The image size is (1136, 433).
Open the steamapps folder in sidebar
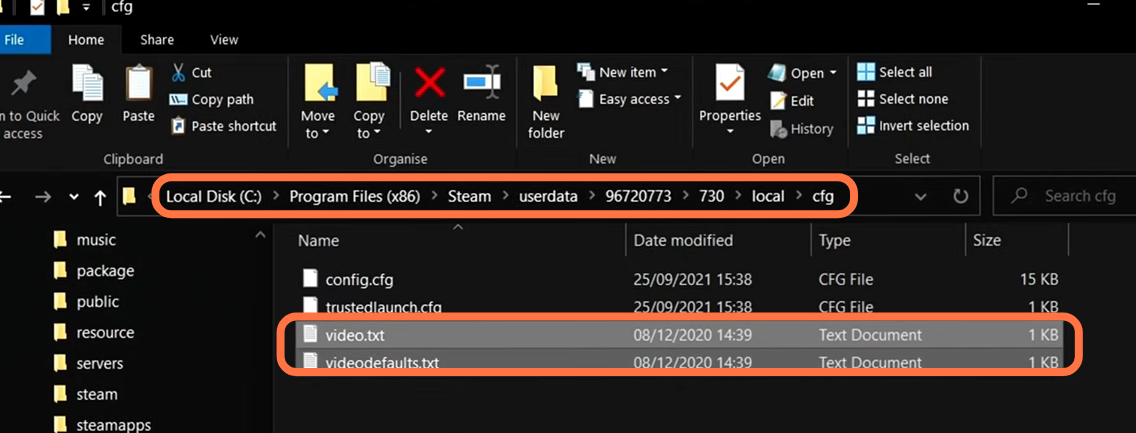pyautogui.click(x=101, y=425)
